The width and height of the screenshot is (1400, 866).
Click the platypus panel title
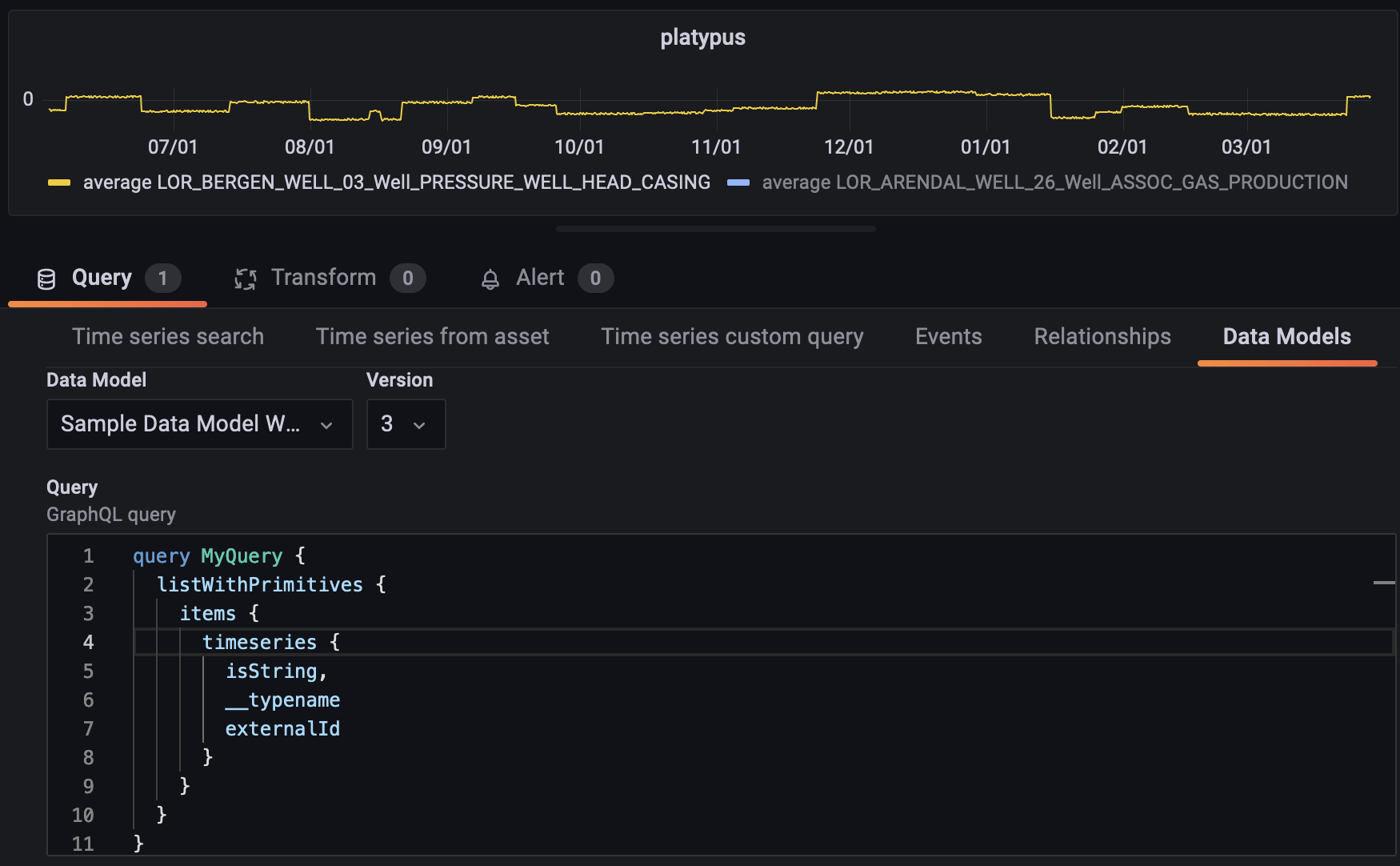702,38
